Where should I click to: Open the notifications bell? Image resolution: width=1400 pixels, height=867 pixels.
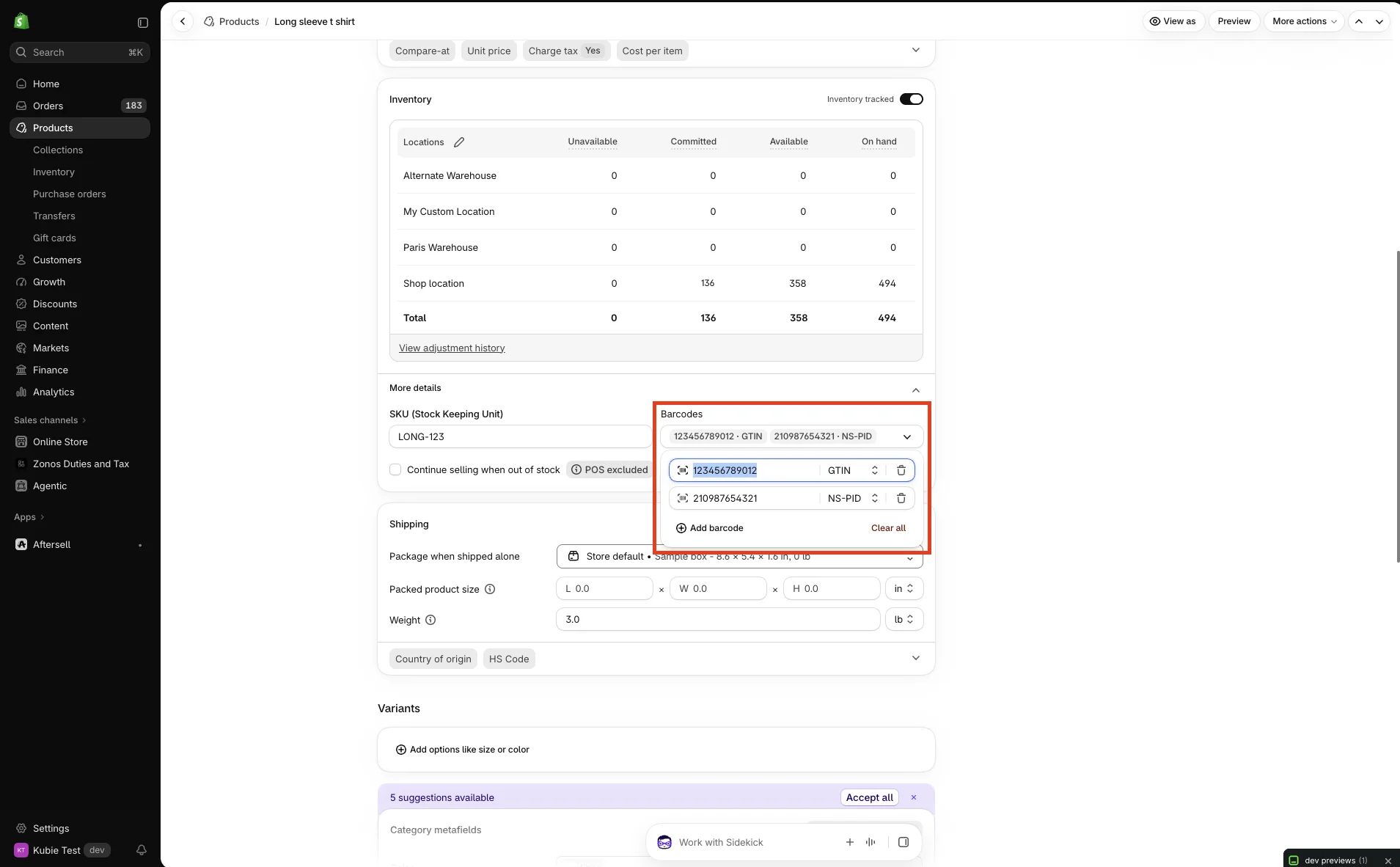142,850
